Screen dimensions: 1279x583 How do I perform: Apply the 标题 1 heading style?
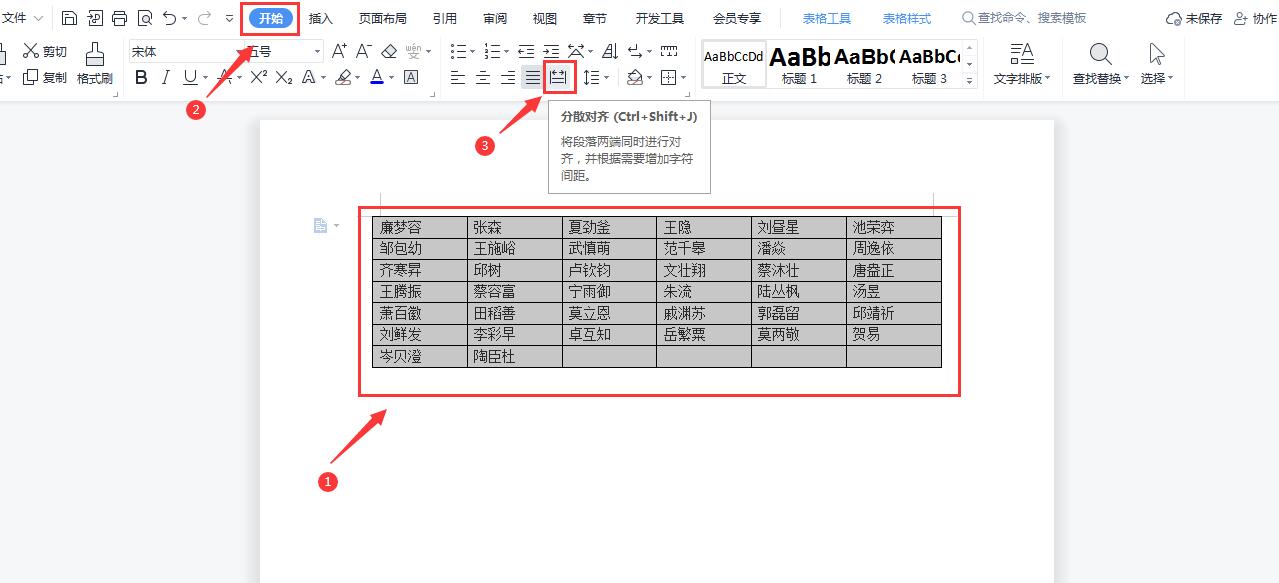799,65
